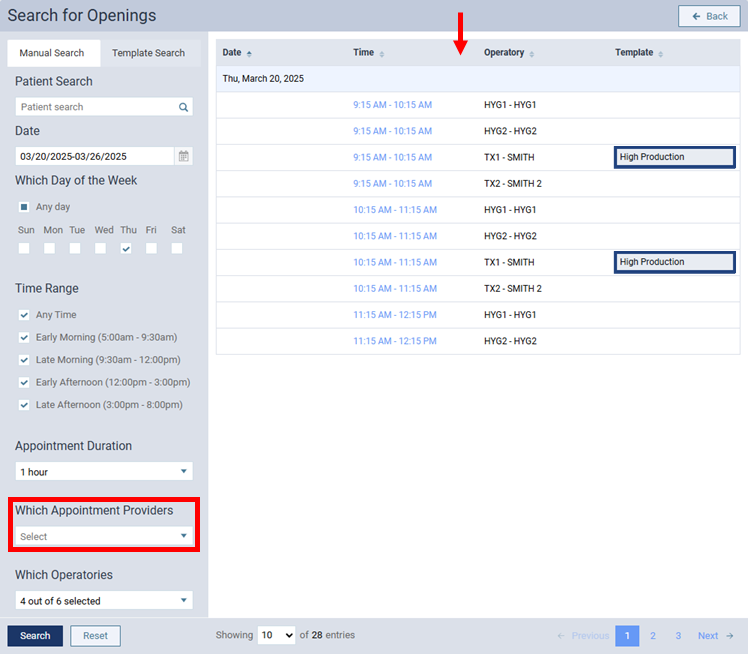Sort results by Date column arrow
Viewport: 748px width, 654px height.
249,53
